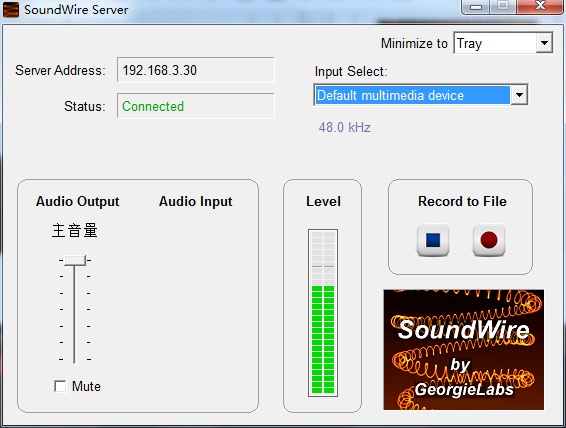This screenshot has width=566, height=428.
Task: Click the Level heading
Action: (323, 201)
